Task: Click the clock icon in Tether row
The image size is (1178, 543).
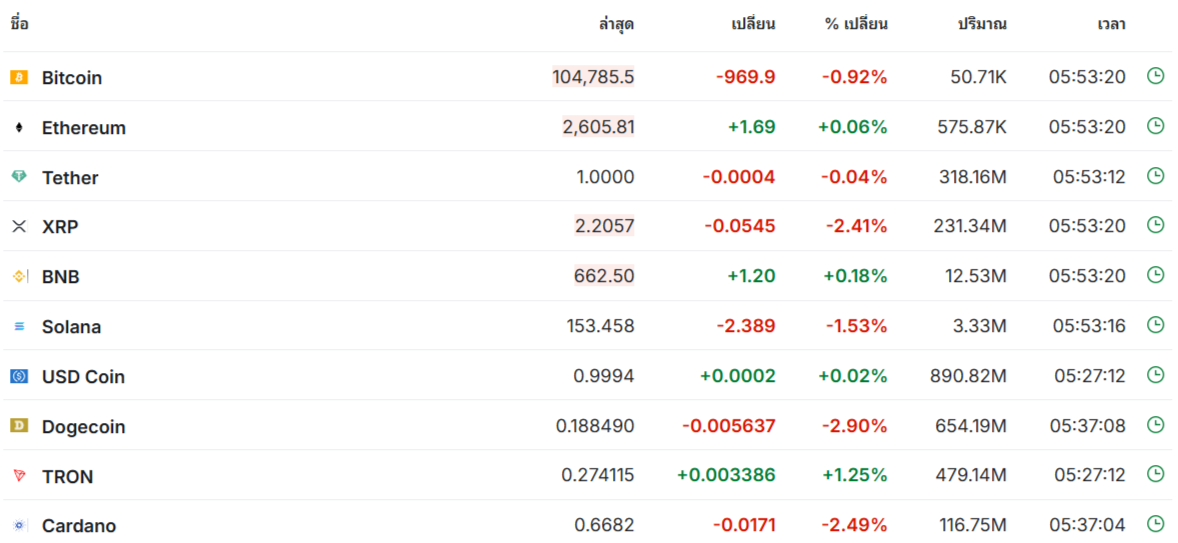Action: 1155,176
